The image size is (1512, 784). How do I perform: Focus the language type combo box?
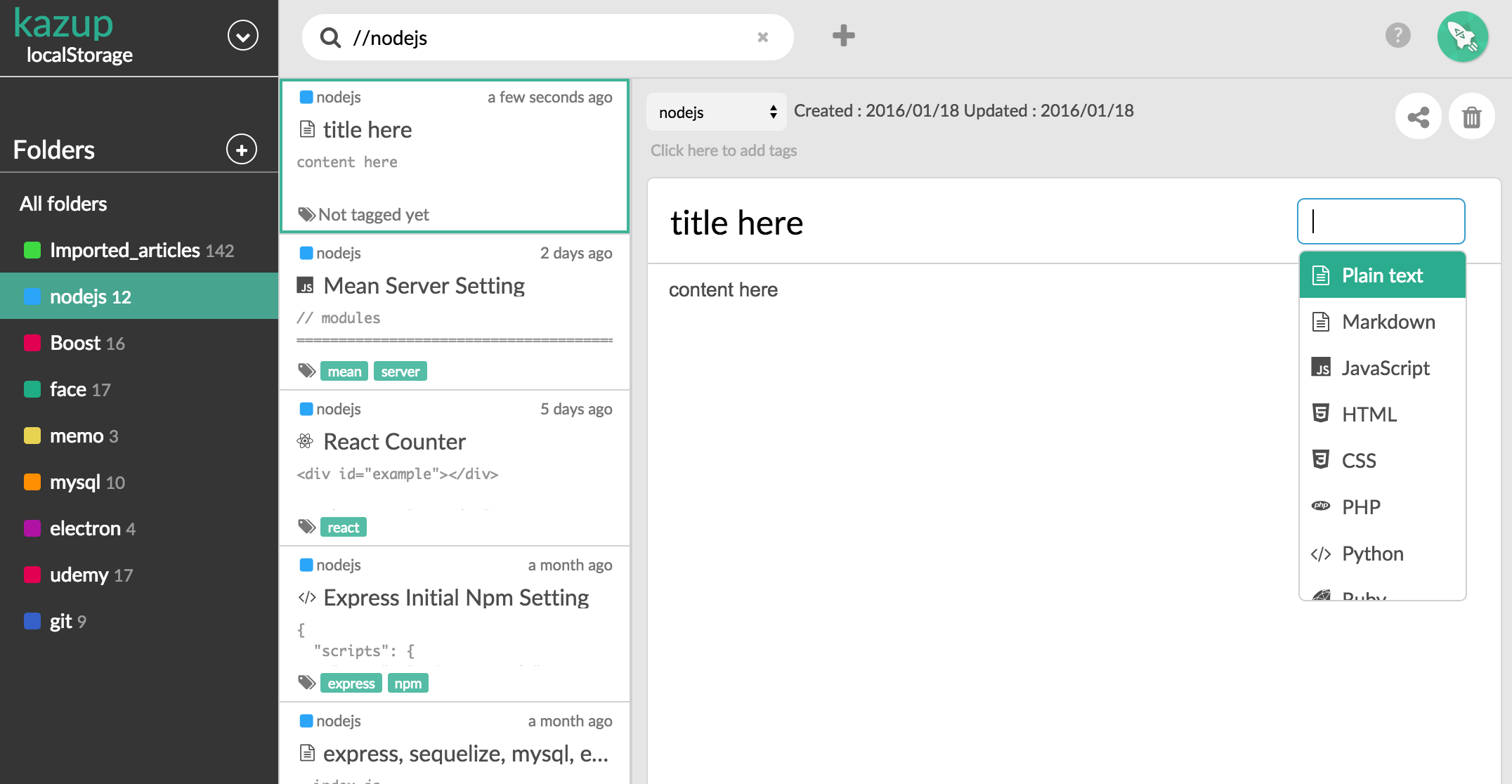pos(1380,221)
